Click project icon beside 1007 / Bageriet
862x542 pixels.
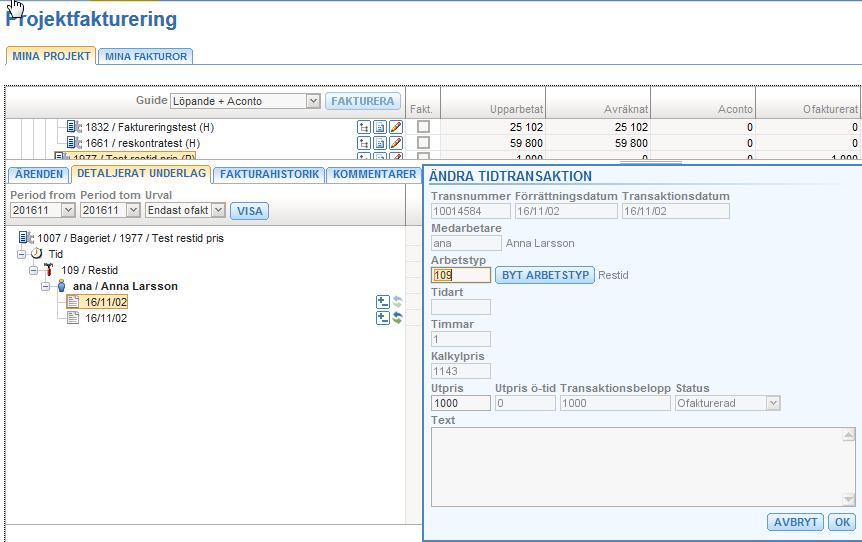pos(26,237)
